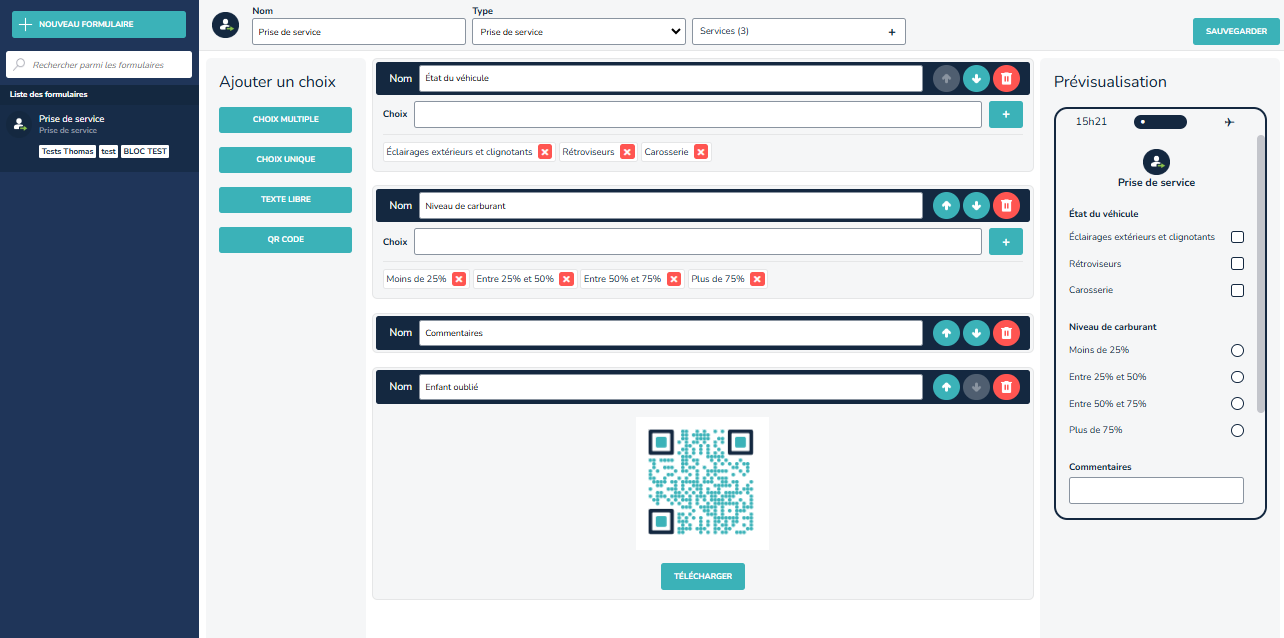Move Enfant oublié field up

click(946, 386)
